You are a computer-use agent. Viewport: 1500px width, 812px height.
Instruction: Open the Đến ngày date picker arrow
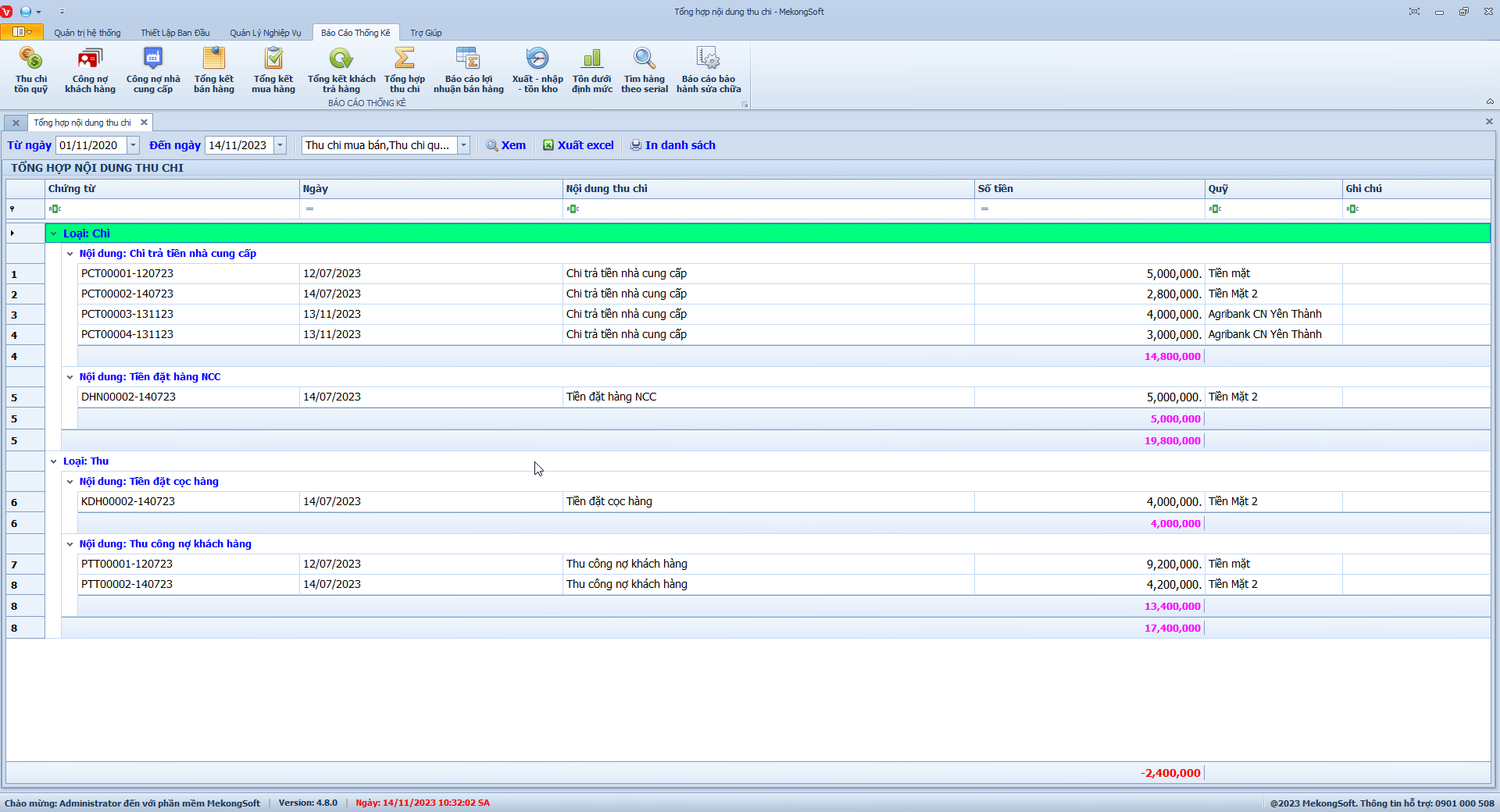[280, 145]
